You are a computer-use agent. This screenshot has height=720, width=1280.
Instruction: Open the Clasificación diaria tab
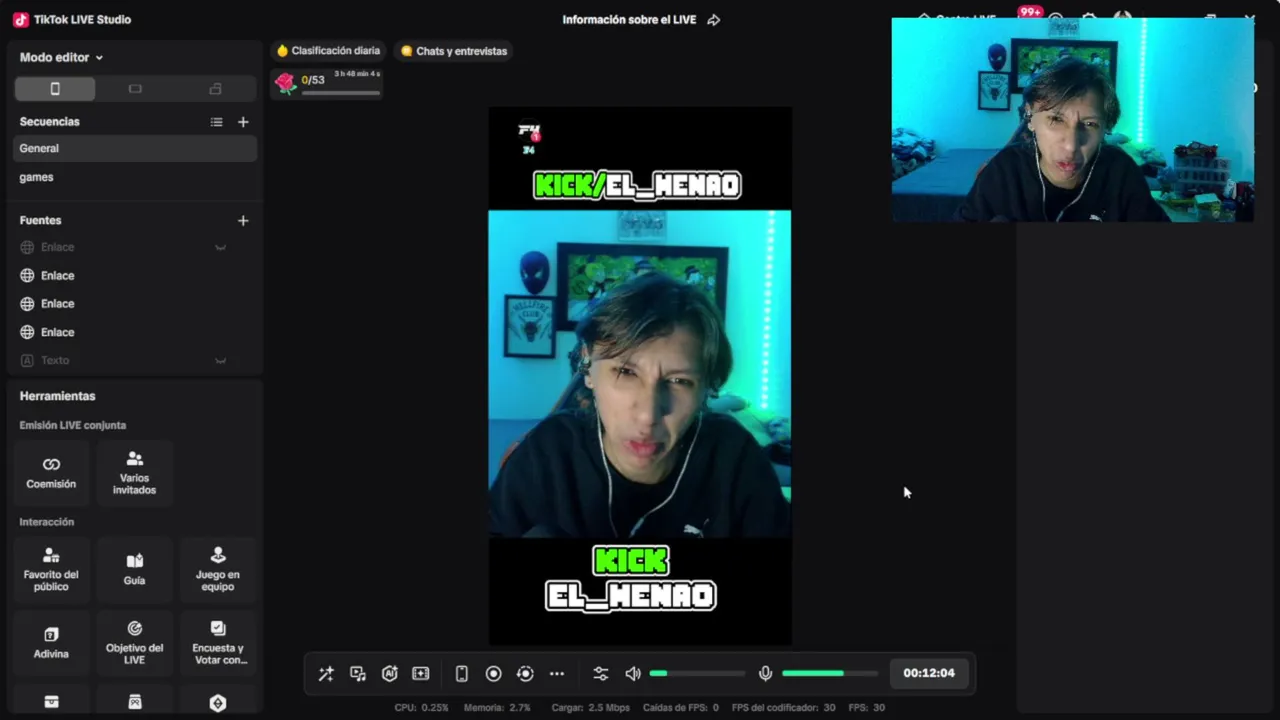coord(328,51)
